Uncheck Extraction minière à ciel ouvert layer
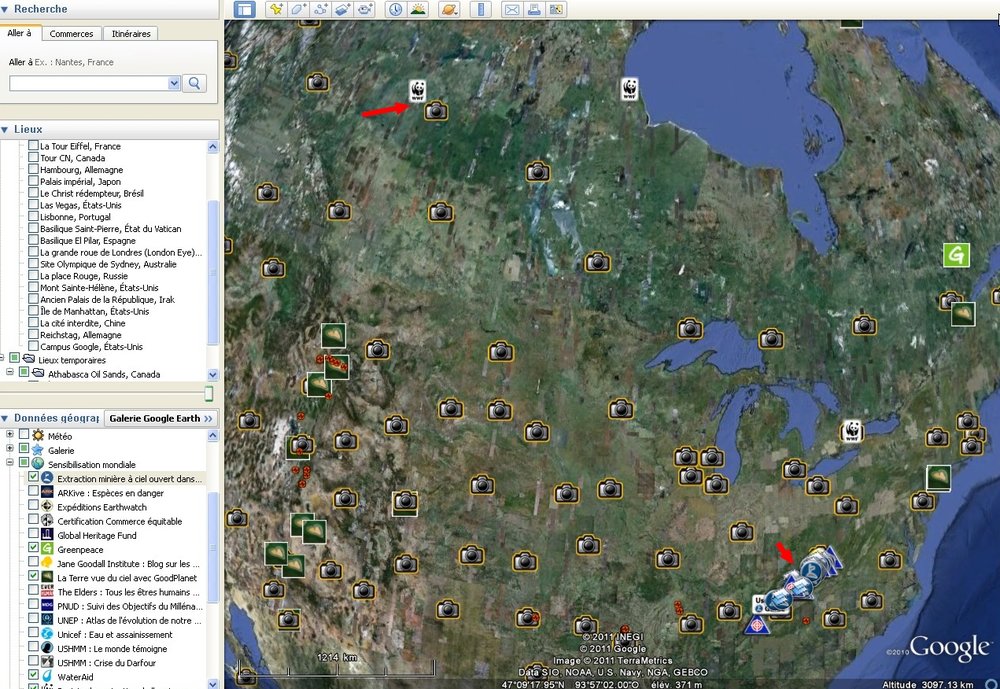This screenshot has height=689, width=1000. point(33,477)
